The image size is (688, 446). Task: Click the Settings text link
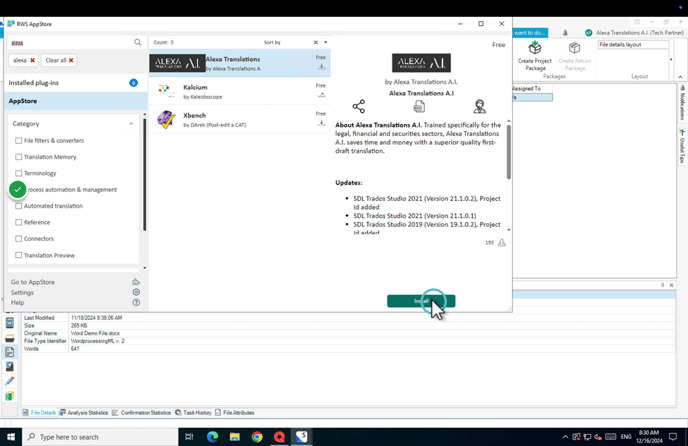click(x=22, y=292)
